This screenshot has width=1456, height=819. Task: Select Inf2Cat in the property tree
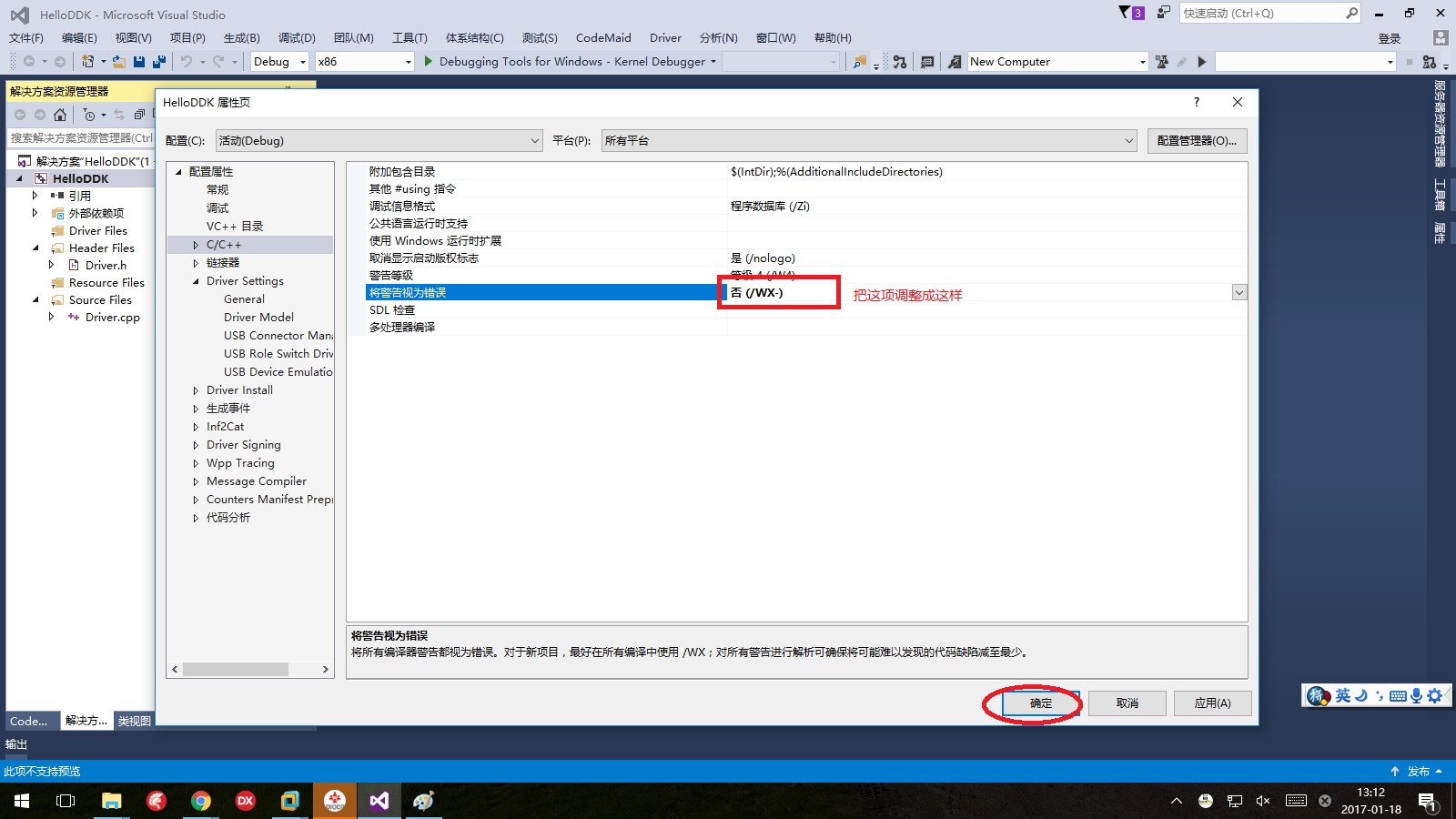point(225,427)
